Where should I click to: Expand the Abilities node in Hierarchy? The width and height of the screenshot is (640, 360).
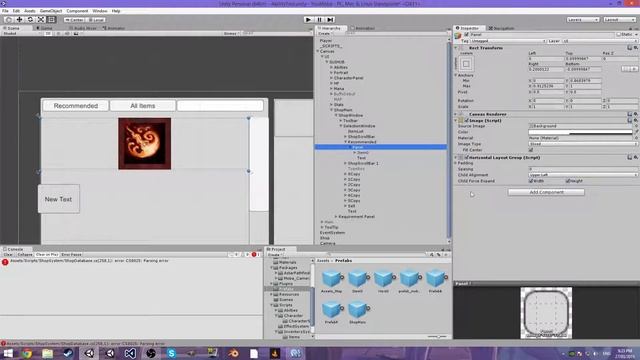[x=331, y=67]
